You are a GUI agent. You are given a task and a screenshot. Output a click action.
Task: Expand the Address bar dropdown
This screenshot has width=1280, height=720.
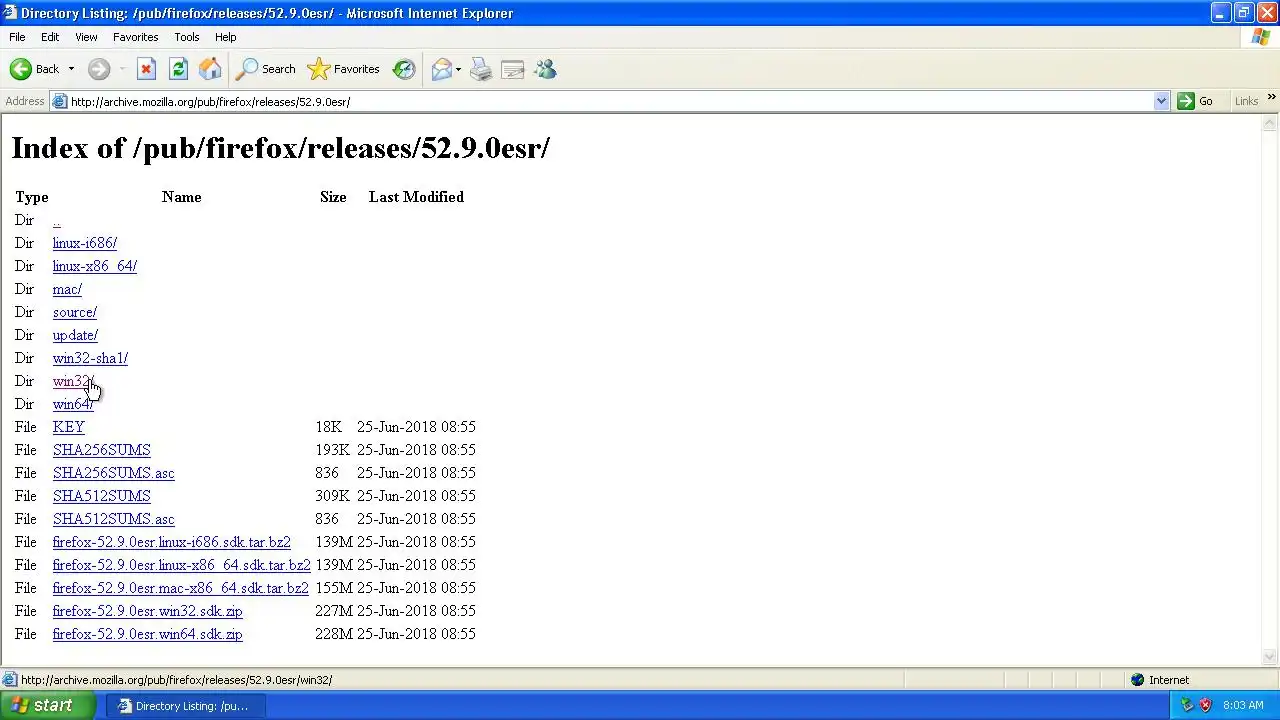[x=1161, y=101]
